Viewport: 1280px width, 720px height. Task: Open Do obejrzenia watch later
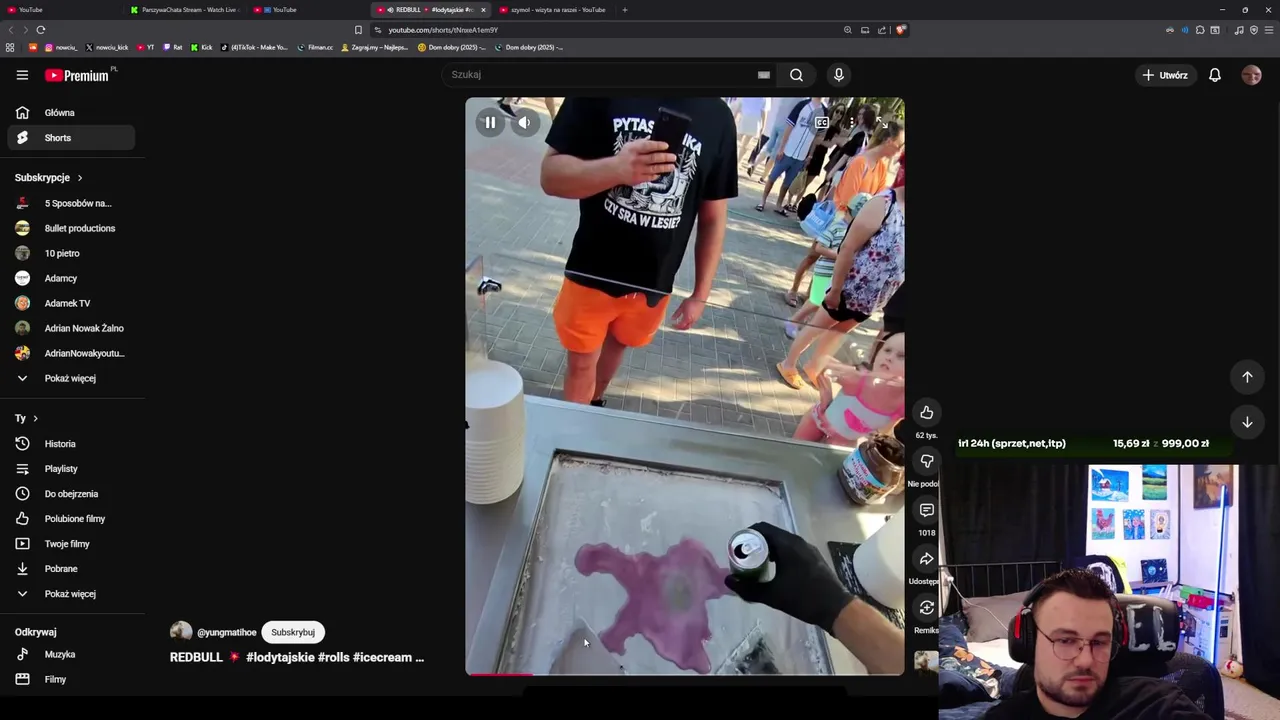pyautogui.click(x=70, y=494)
